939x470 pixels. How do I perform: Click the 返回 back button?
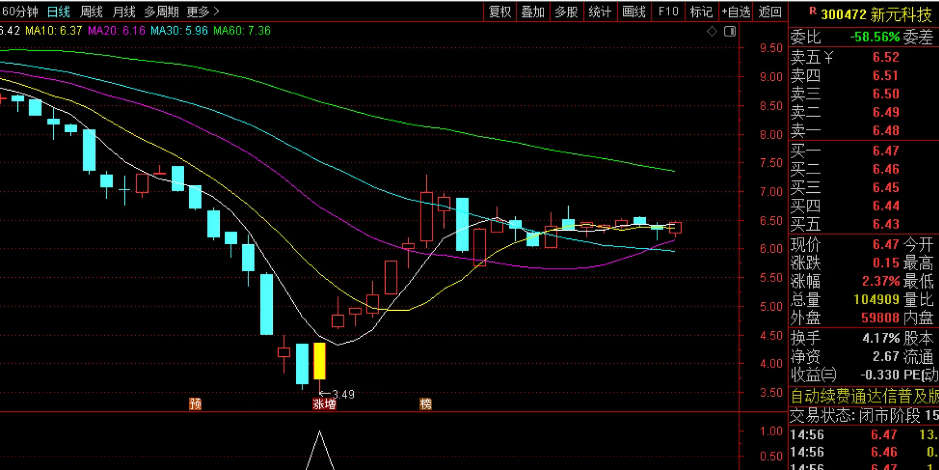click(x=770, y=11)
